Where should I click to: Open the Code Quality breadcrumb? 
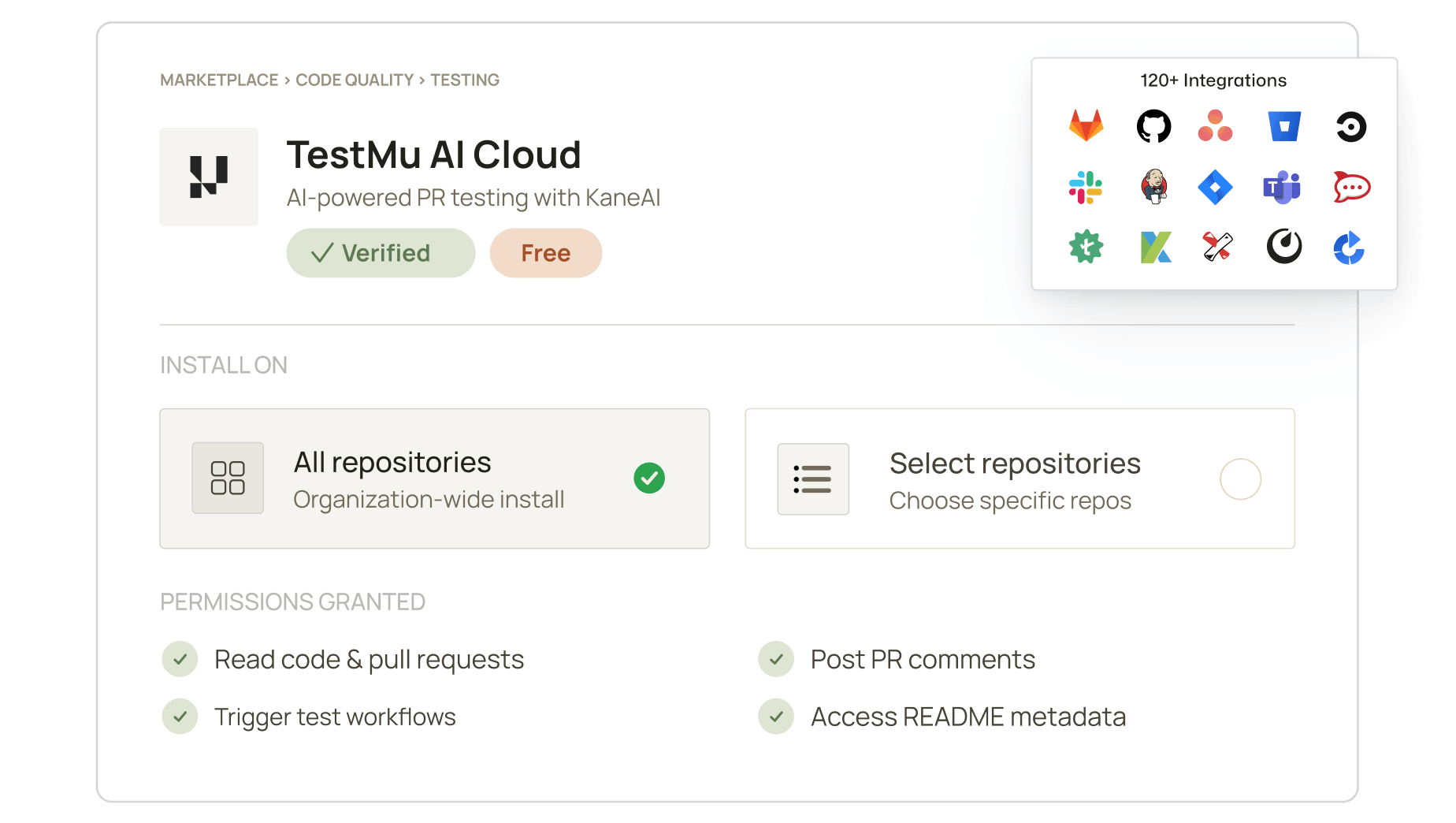355,80
